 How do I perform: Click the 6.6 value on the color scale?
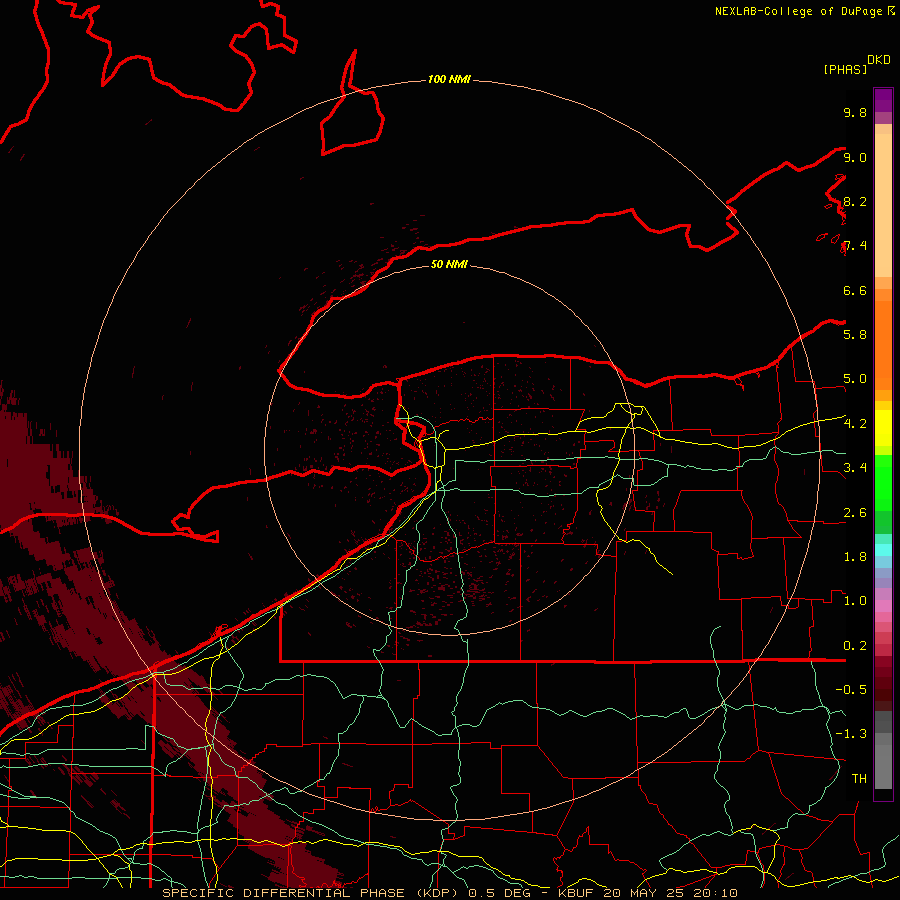pos(855,290)
